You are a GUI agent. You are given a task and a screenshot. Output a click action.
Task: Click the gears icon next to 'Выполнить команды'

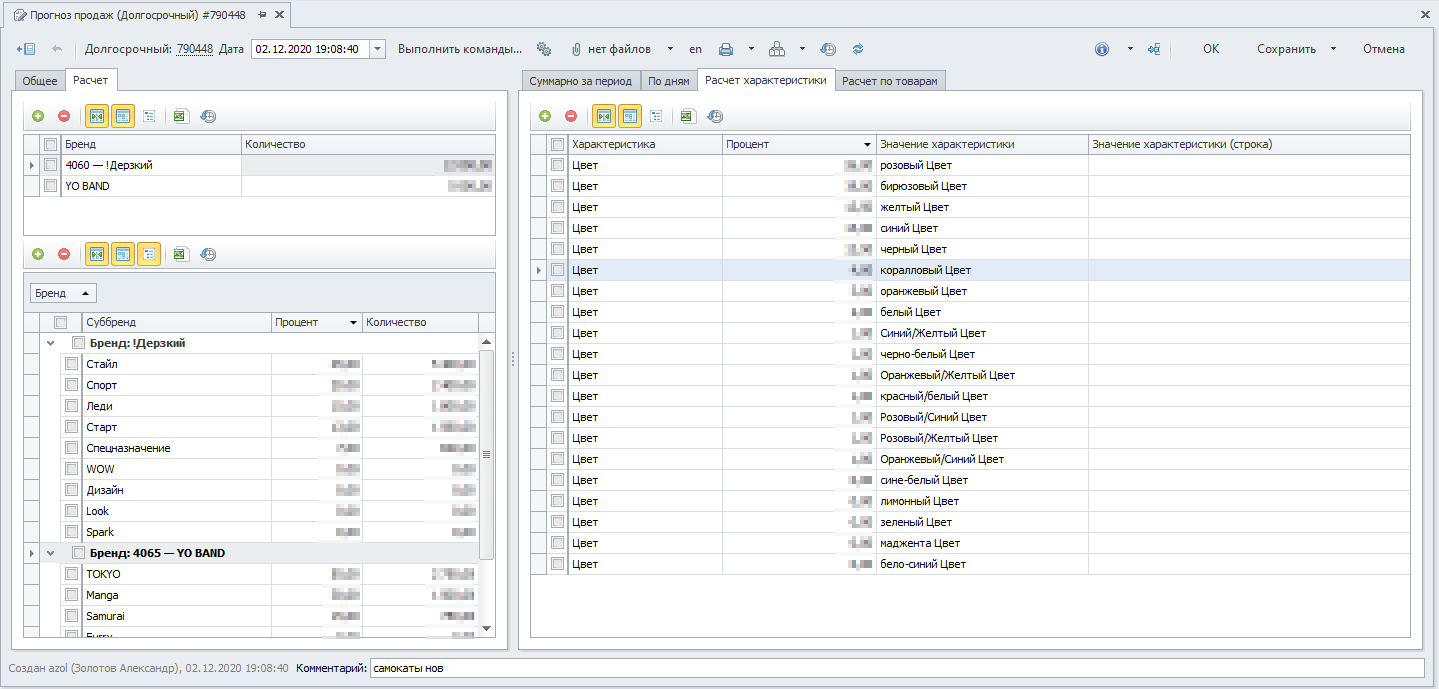(x=544, y=49)
